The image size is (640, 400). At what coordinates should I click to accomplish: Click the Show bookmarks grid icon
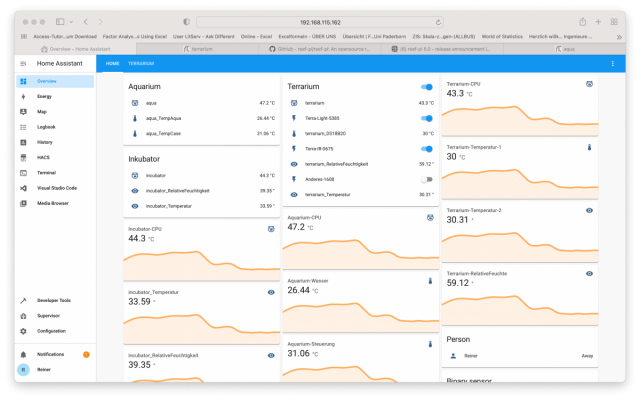pyautogui.click(x=24, y=36)
